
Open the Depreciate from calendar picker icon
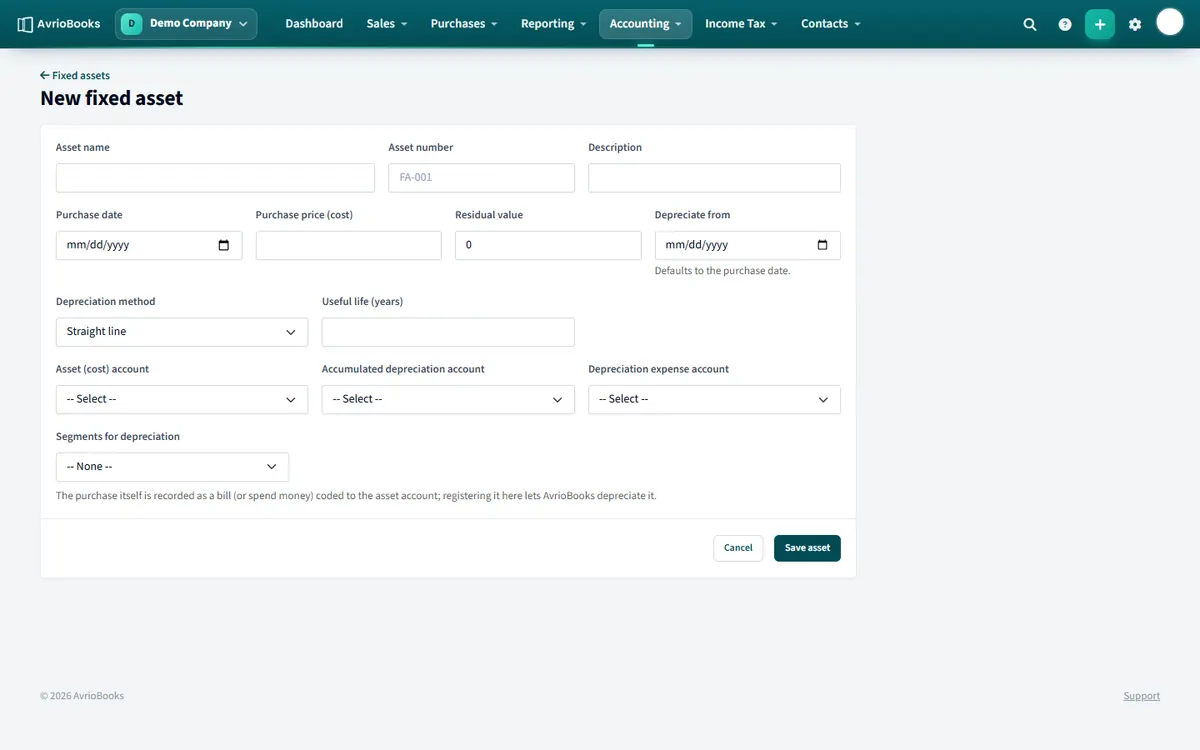[822, 245]
